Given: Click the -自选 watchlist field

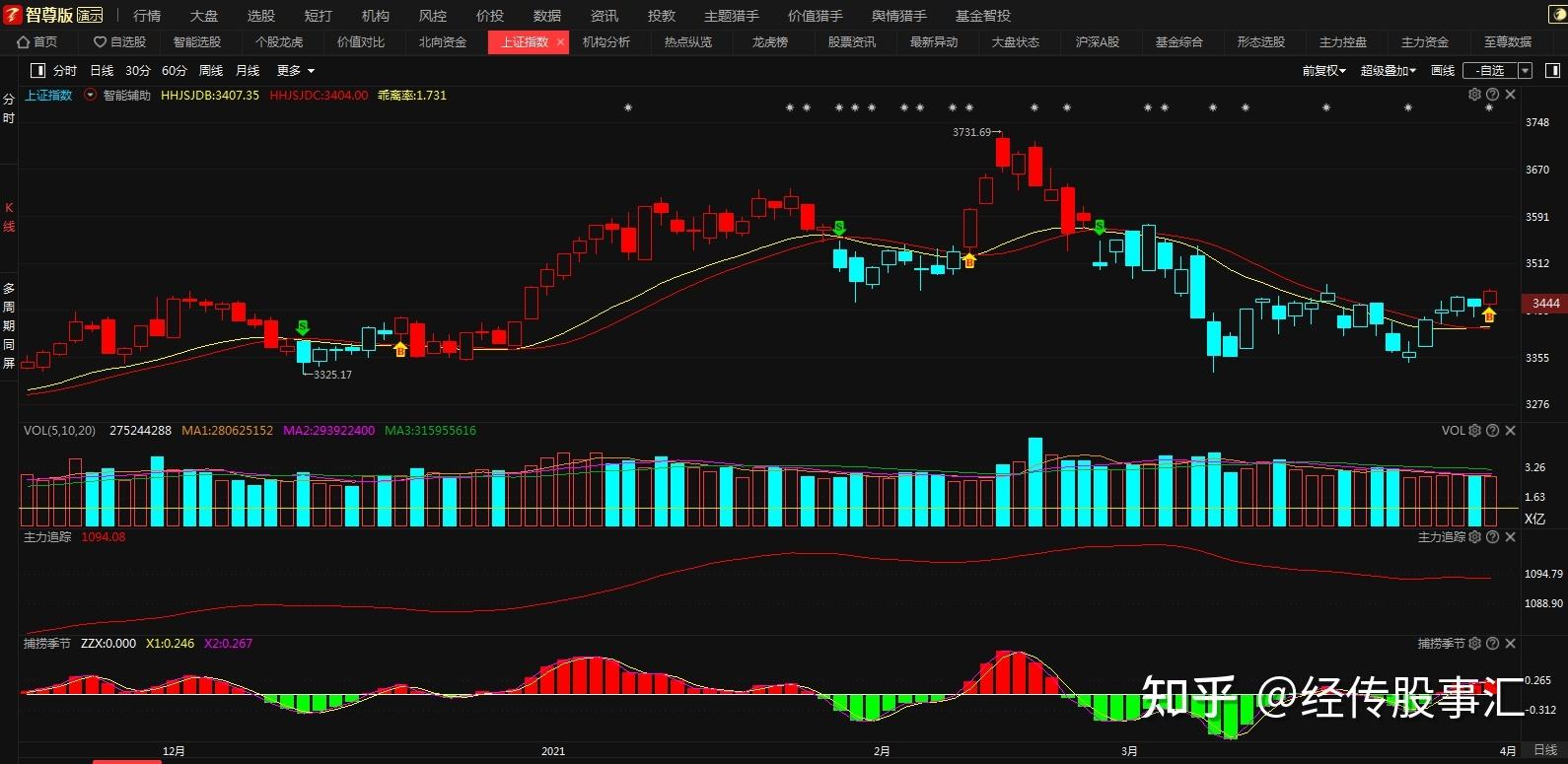Looking at the screenshot, I should [x=1489, y=71].
